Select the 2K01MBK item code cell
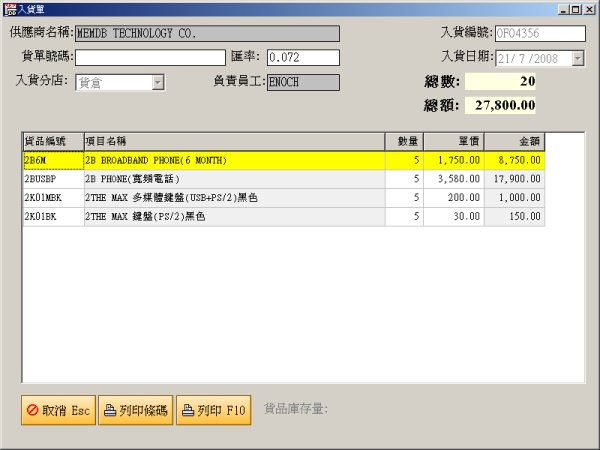Screen dimensions: 600x450 pyautogui.click(x=54, y=198)
